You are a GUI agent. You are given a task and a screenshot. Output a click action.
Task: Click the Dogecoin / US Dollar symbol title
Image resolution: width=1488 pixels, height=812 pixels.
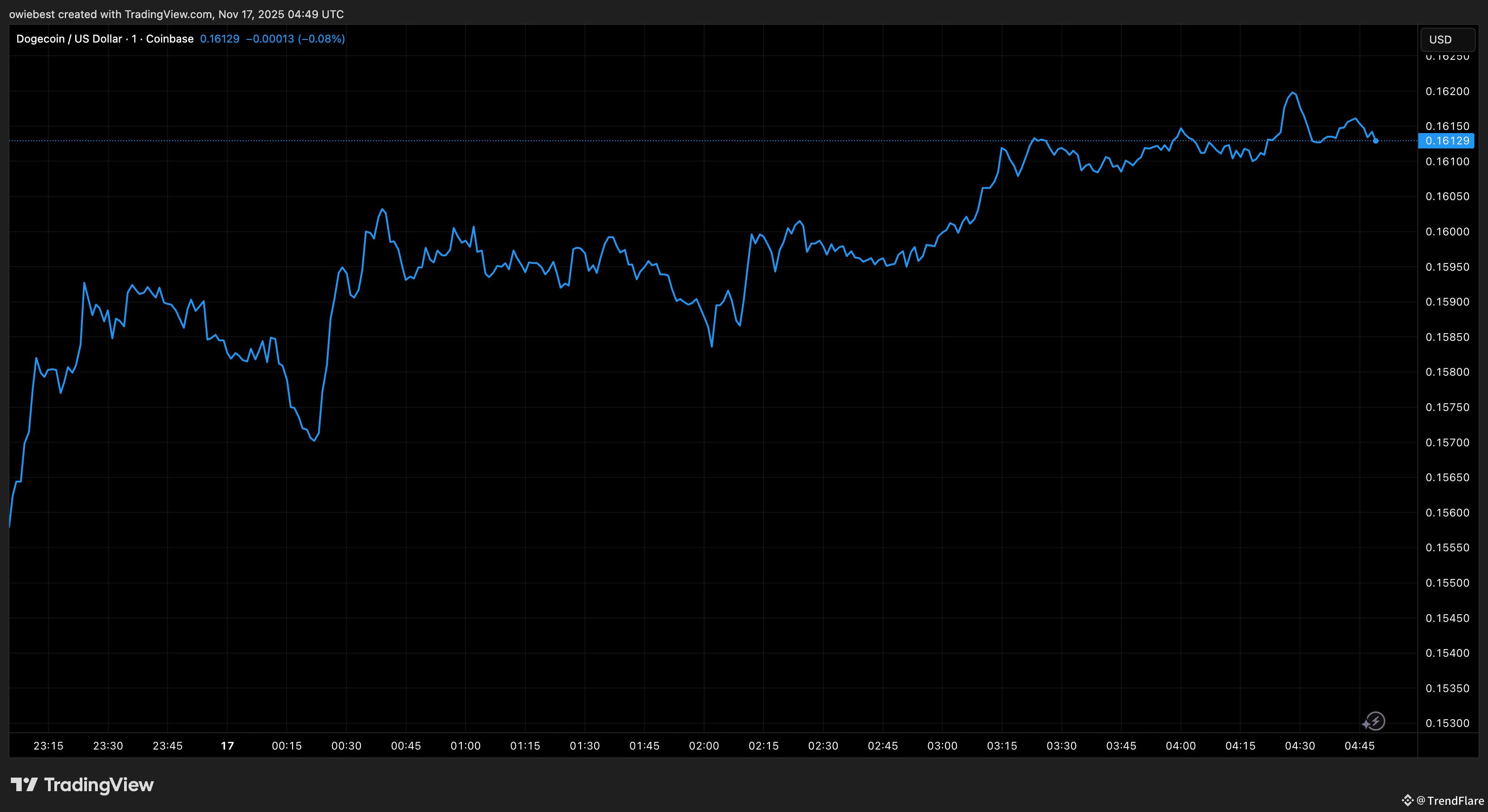pos(69,38)
